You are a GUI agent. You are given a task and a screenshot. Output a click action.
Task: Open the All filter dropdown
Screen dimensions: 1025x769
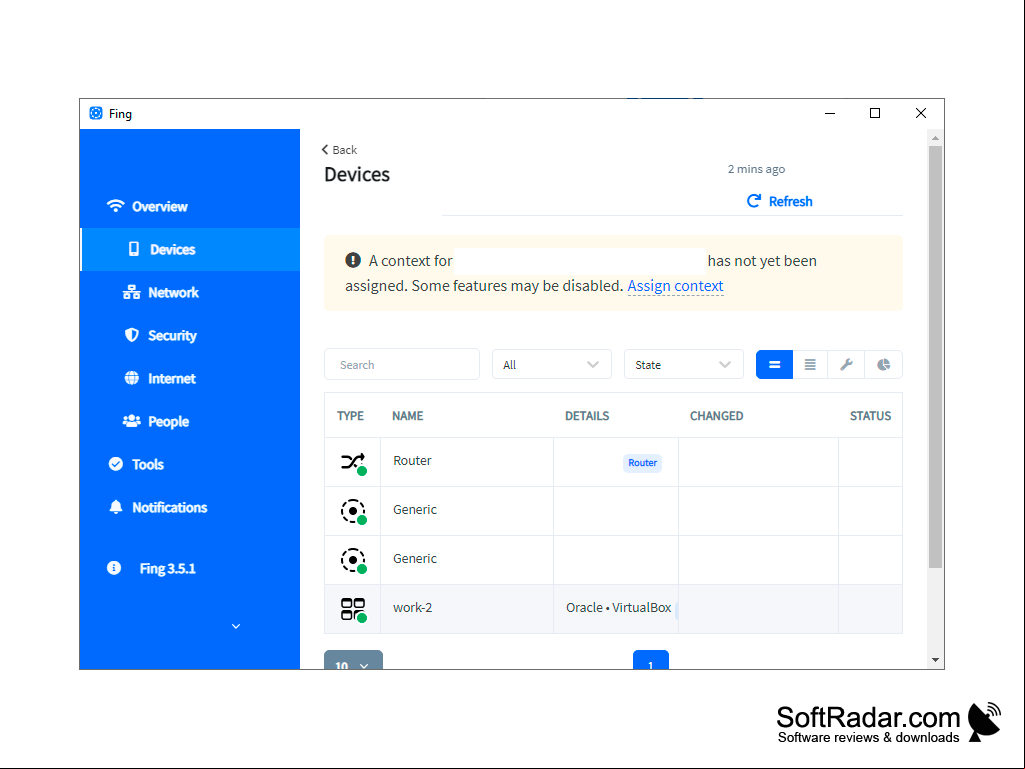point(552,364)
